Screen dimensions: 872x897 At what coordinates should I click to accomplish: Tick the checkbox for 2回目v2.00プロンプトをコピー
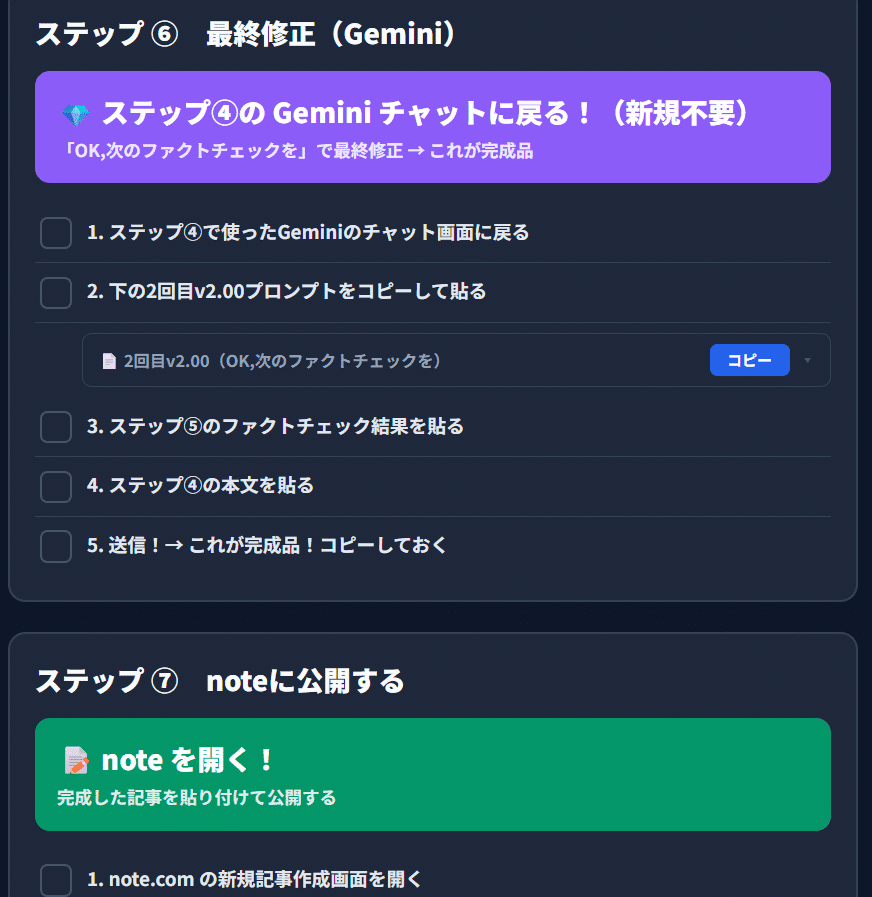56,293
